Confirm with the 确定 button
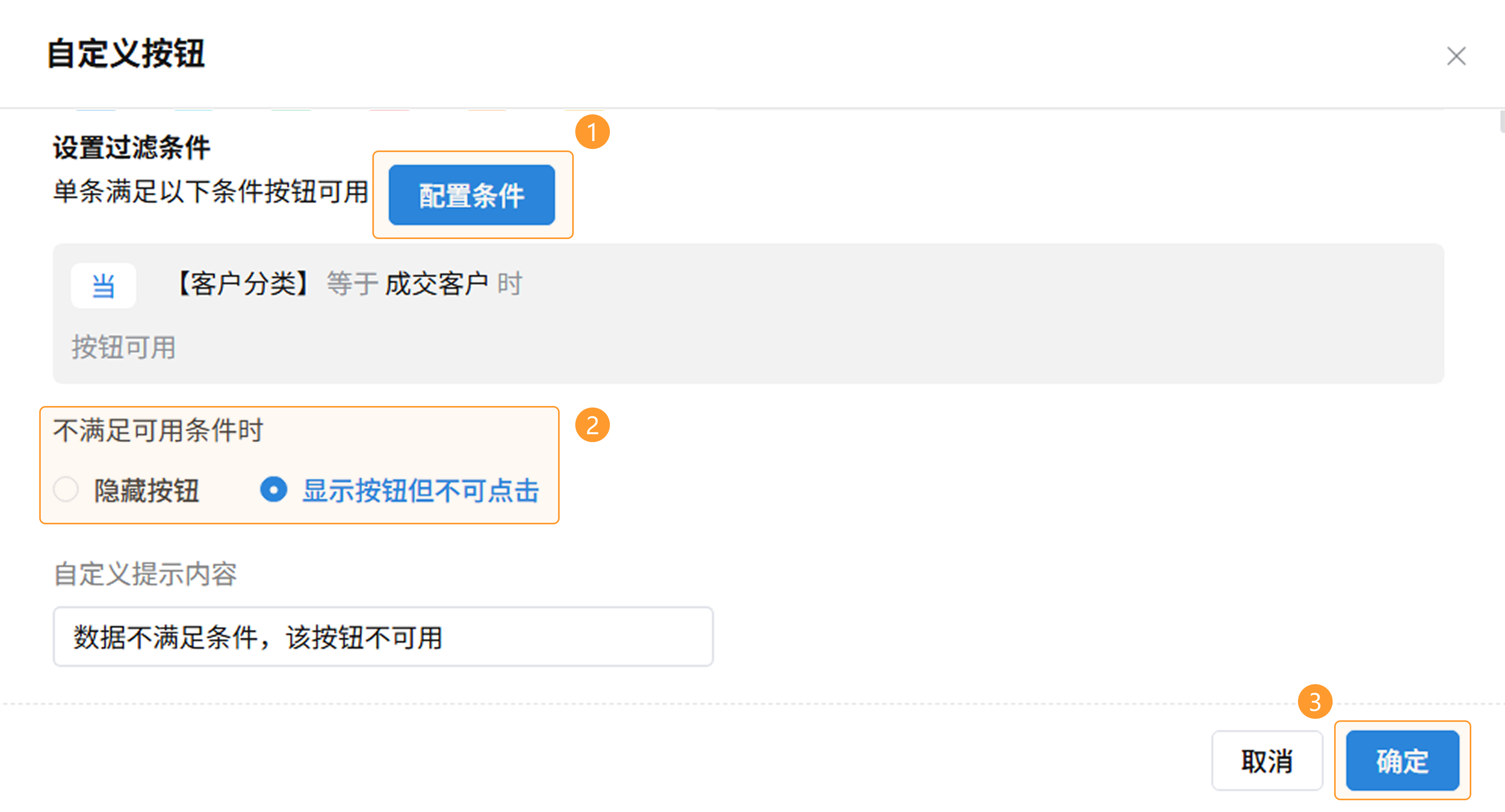The height and width of the screenshot is (812, 1505). (x=1402, y=761)
